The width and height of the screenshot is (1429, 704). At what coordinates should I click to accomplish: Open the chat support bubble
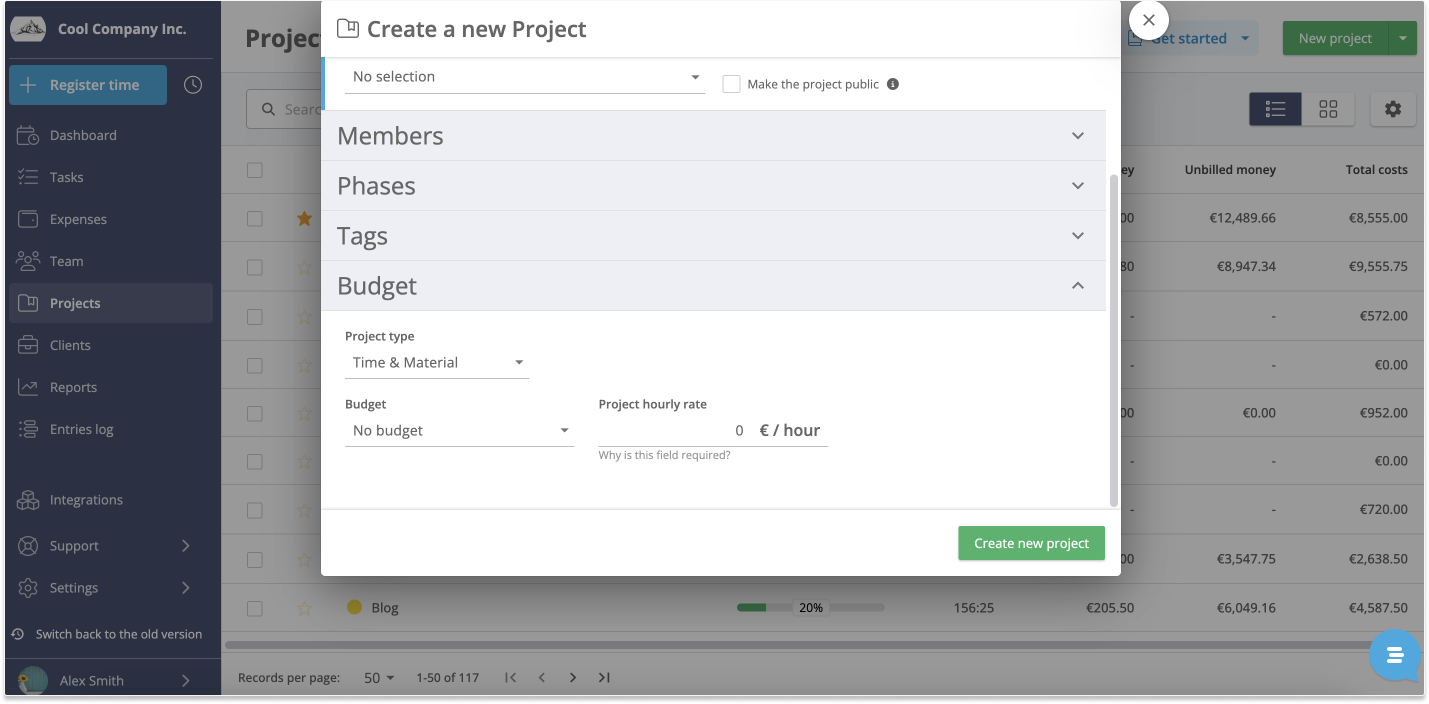(1395, 655)
